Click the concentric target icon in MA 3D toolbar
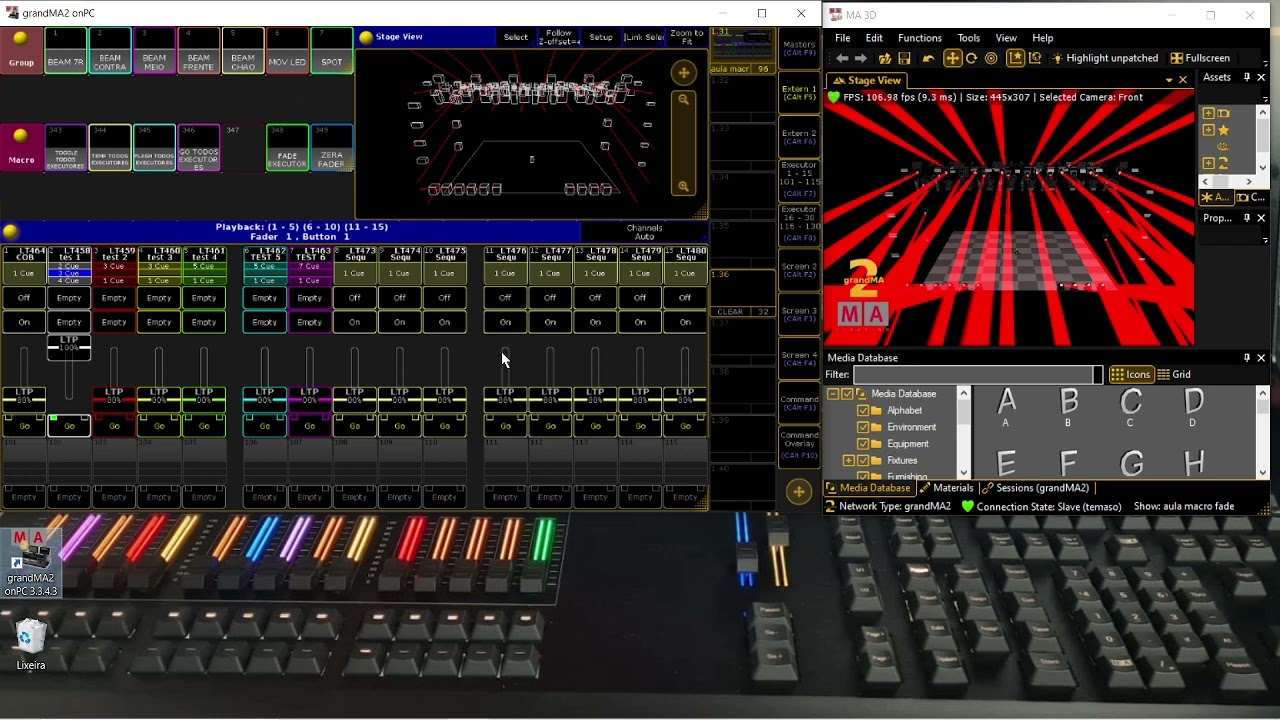 point(991,58)
